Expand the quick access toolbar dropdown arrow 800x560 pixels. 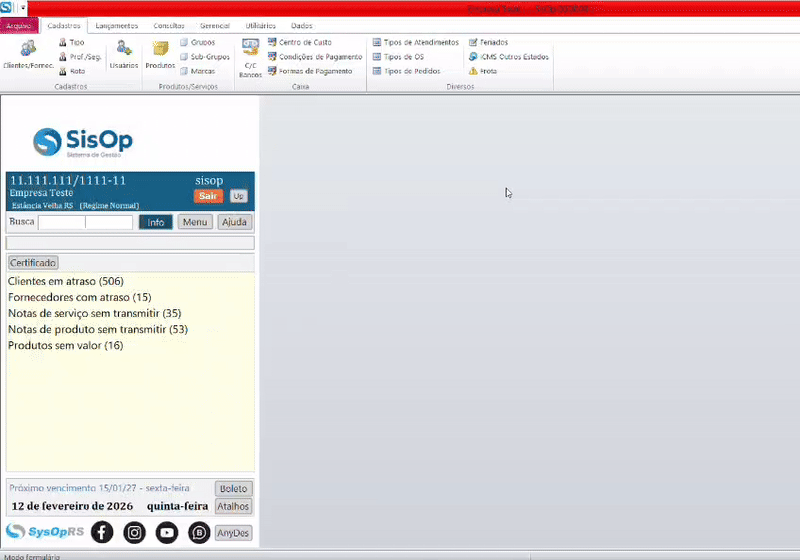click(x=23, y=7)
